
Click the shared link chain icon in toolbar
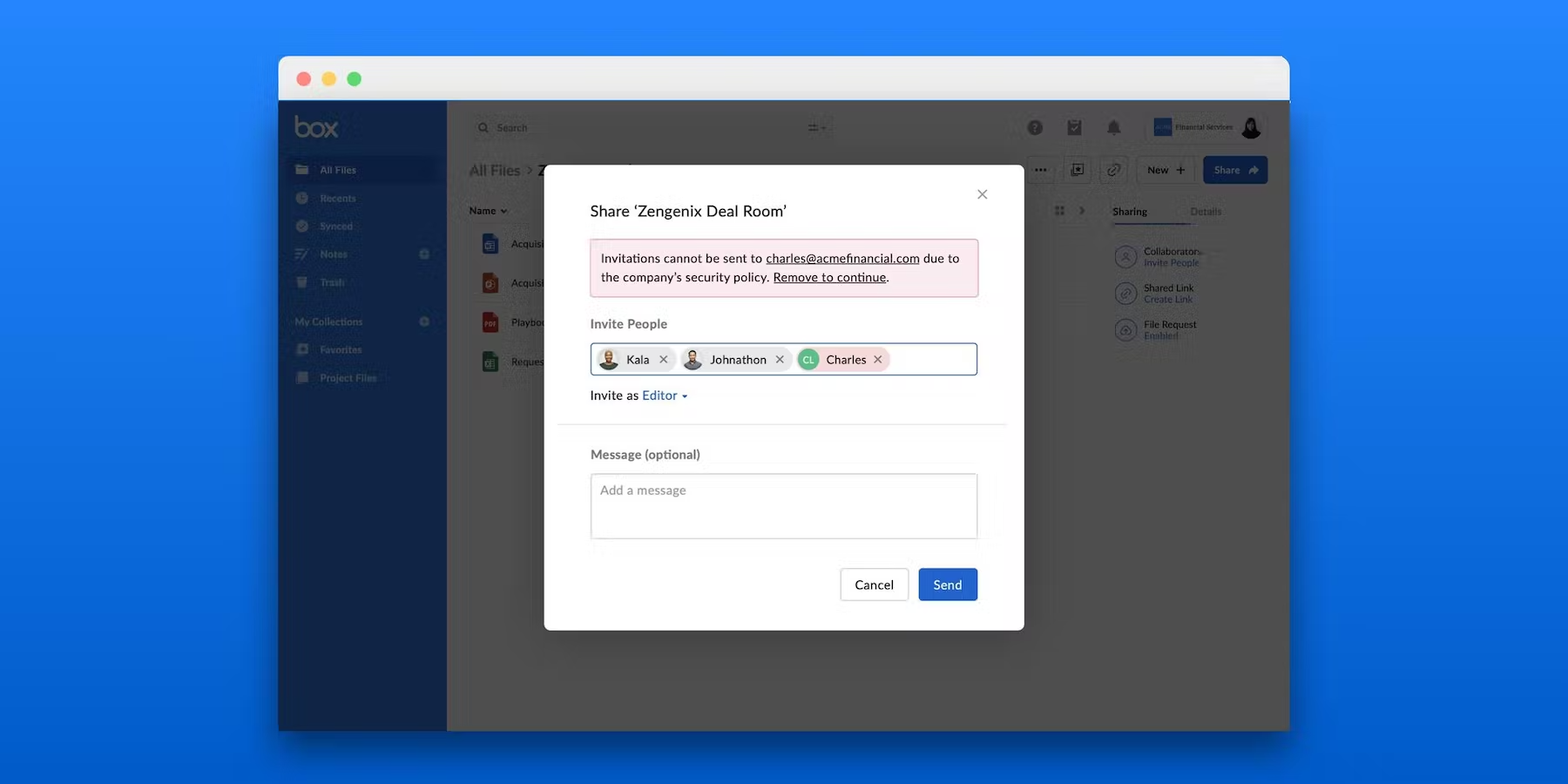(1113, 170)
